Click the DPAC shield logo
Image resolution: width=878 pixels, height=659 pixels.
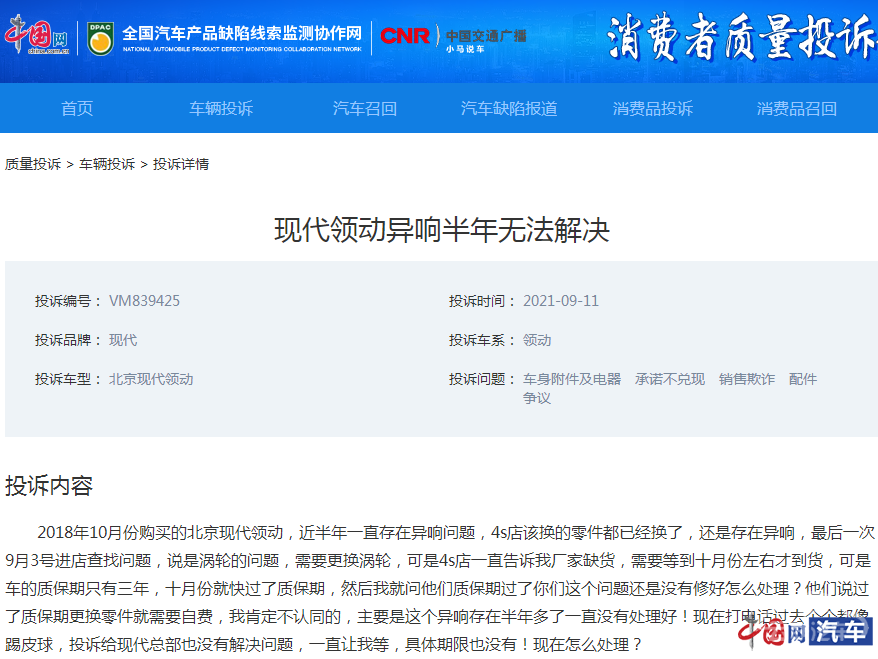tap(100, 38)
